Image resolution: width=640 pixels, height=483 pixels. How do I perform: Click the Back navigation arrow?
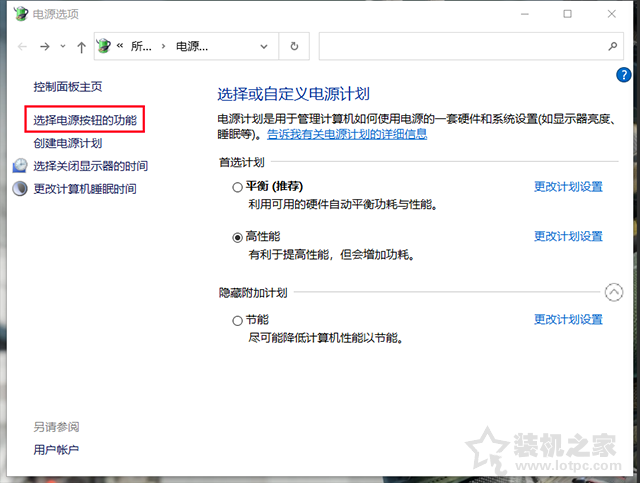click(x=22, y=47)
